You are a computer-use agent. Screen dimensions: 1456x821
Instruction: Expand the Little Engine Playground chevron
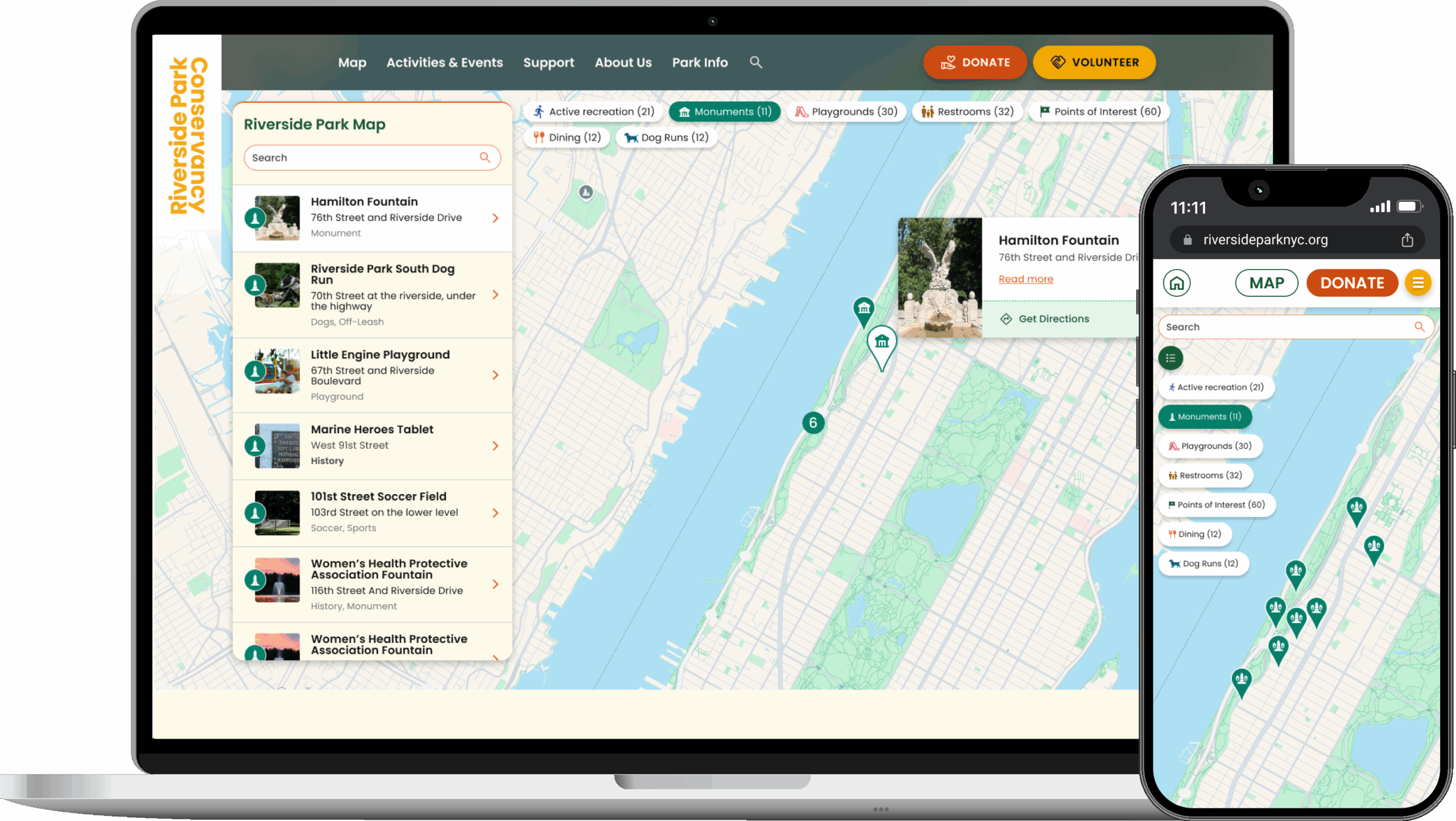[495, 375]
